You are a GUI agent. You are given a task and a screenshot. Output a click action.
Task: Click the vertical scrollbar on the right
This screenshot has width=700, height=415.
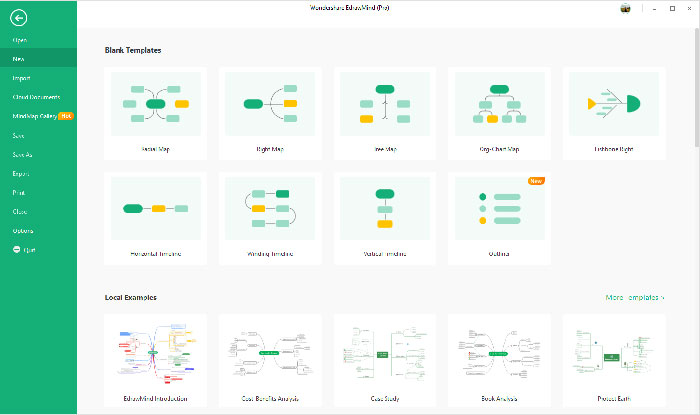point(697,87)
